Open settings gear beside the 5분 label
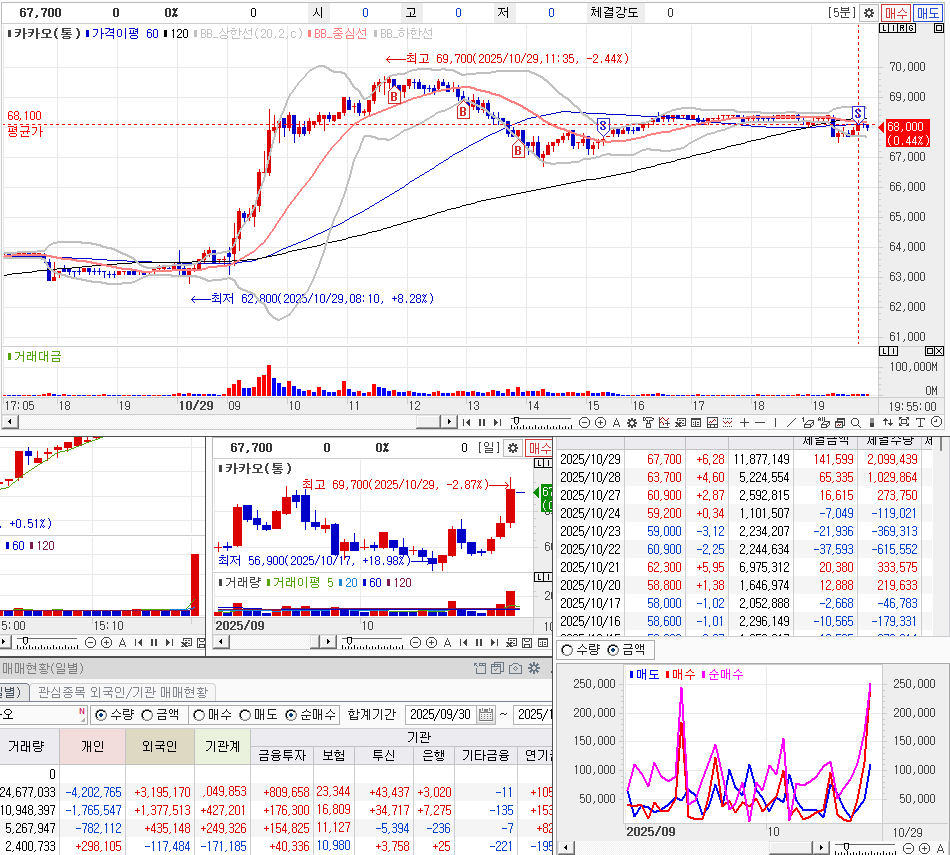Viewport: 950px width, 855px height. (869, 13)
